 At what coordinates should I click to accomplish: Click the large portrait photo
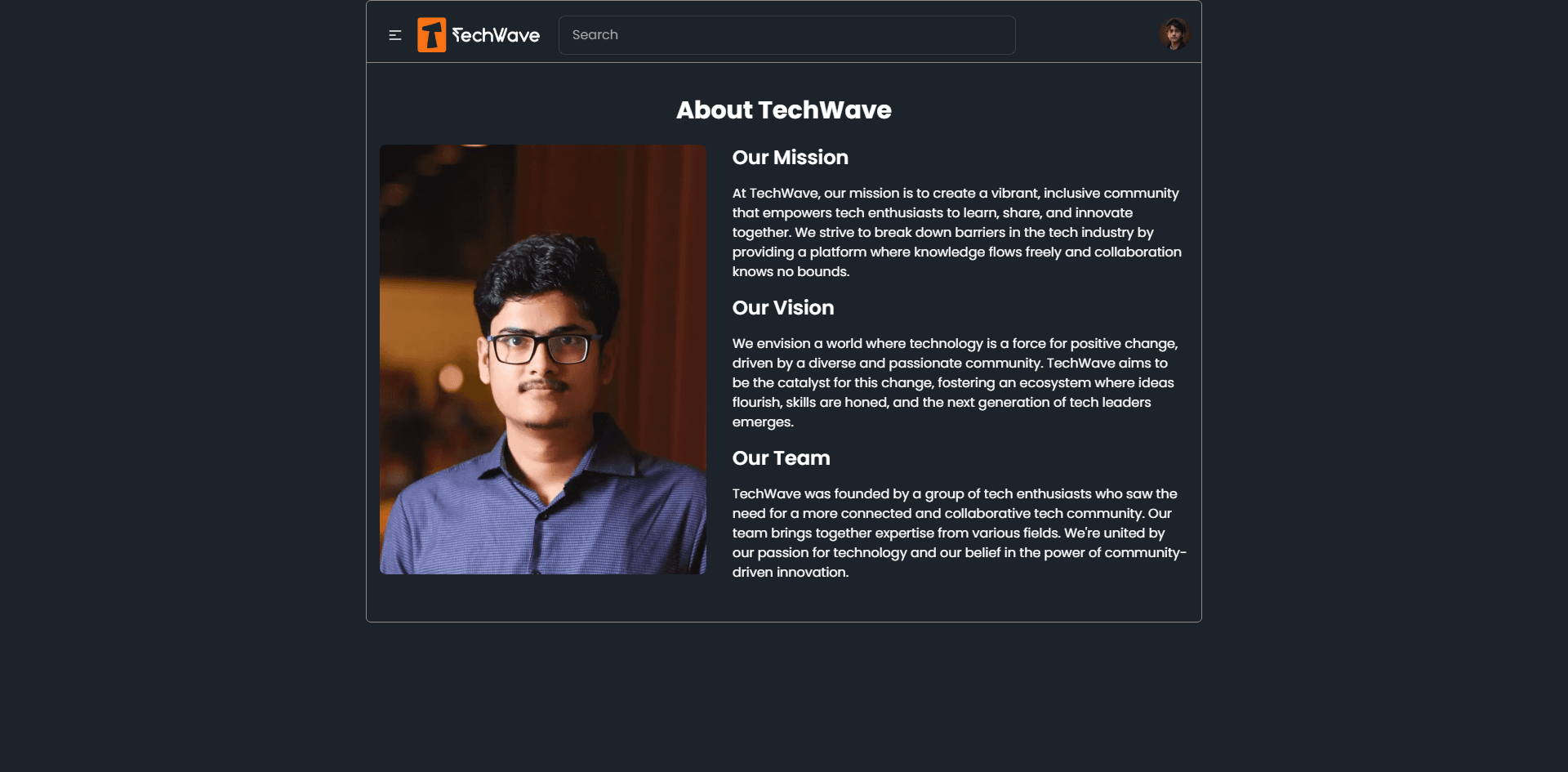pos(543,359)
